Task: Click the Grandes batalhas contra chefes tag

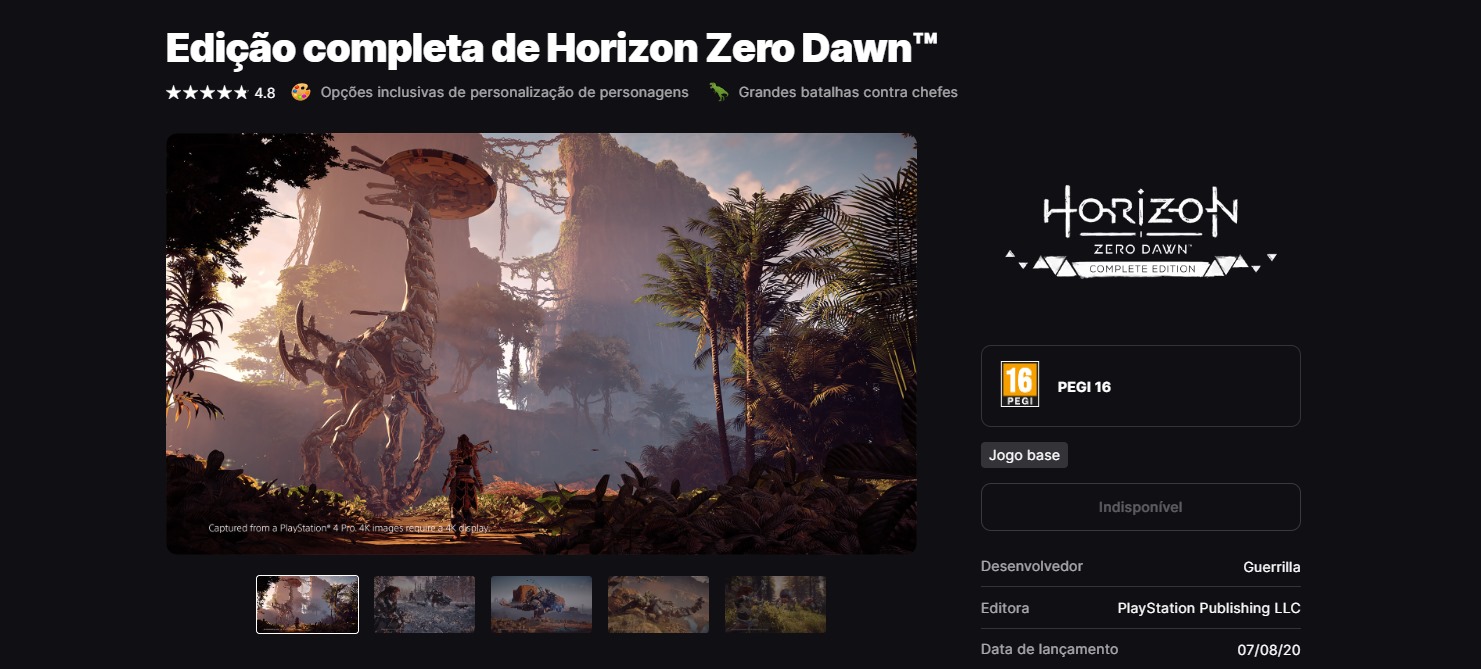Action: coord(848,92)
